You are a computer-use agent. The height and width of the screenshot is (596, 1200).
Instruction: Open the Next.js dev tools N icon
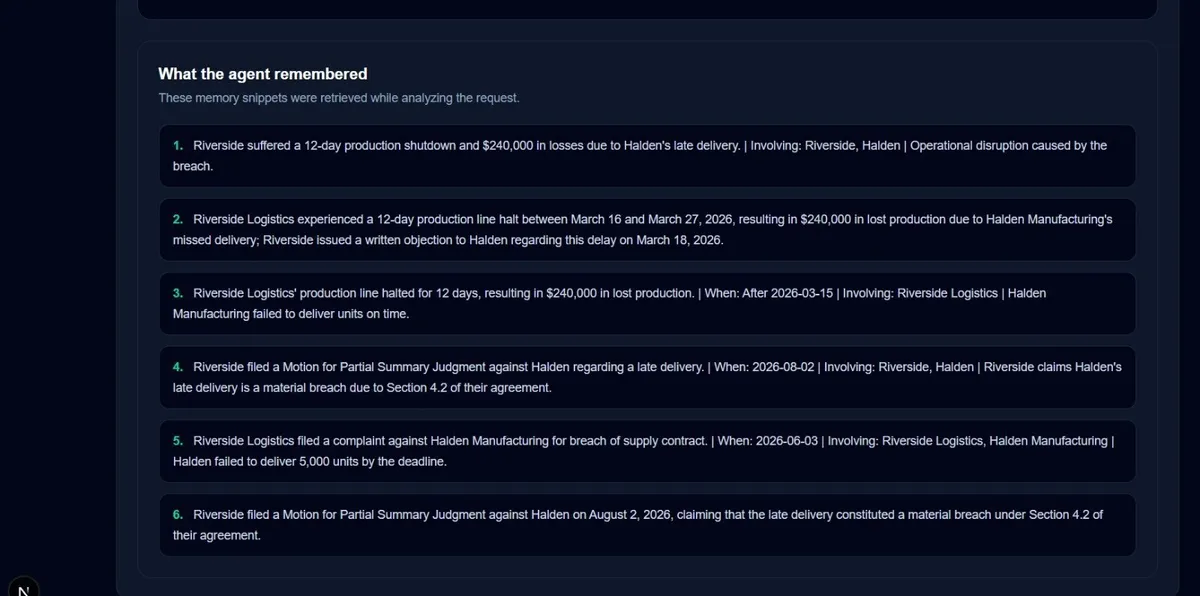(23, 588)
